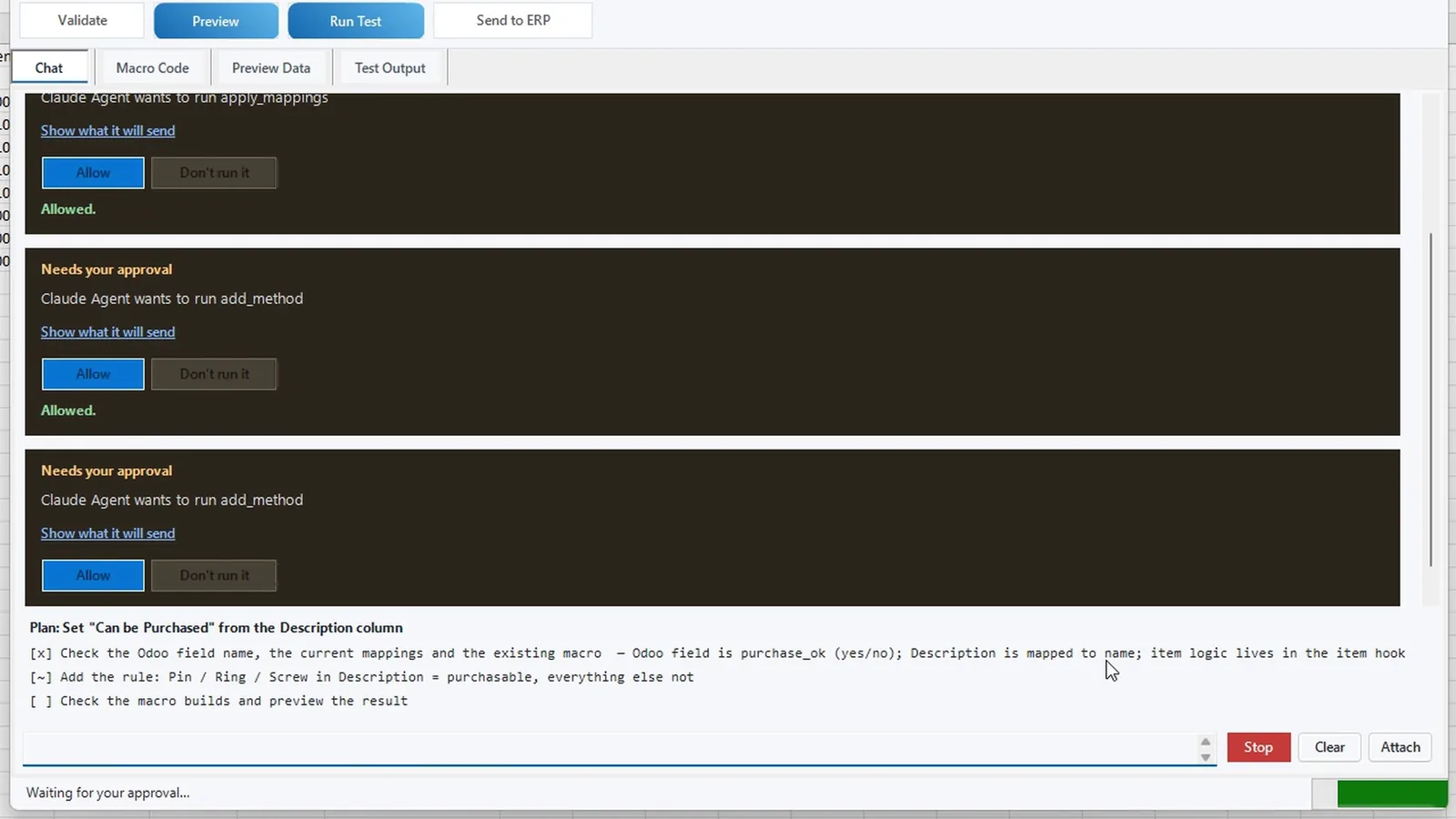Step down arrow of the message input

pyautogui.click(x=1206, y=756)
